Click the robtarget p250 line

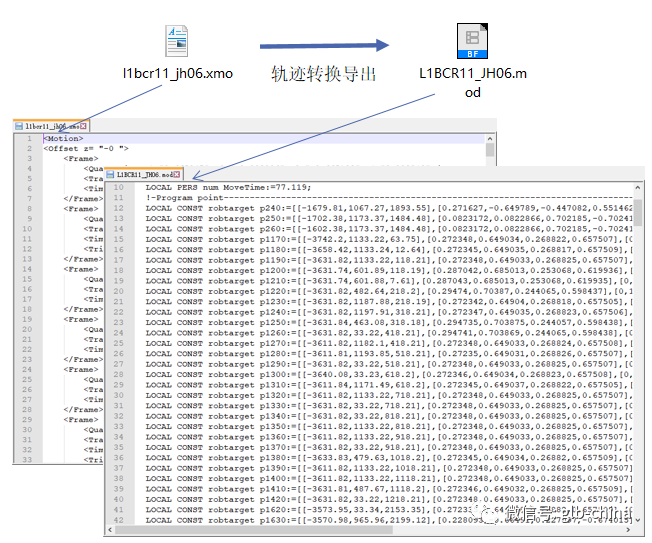coord(389,219)
